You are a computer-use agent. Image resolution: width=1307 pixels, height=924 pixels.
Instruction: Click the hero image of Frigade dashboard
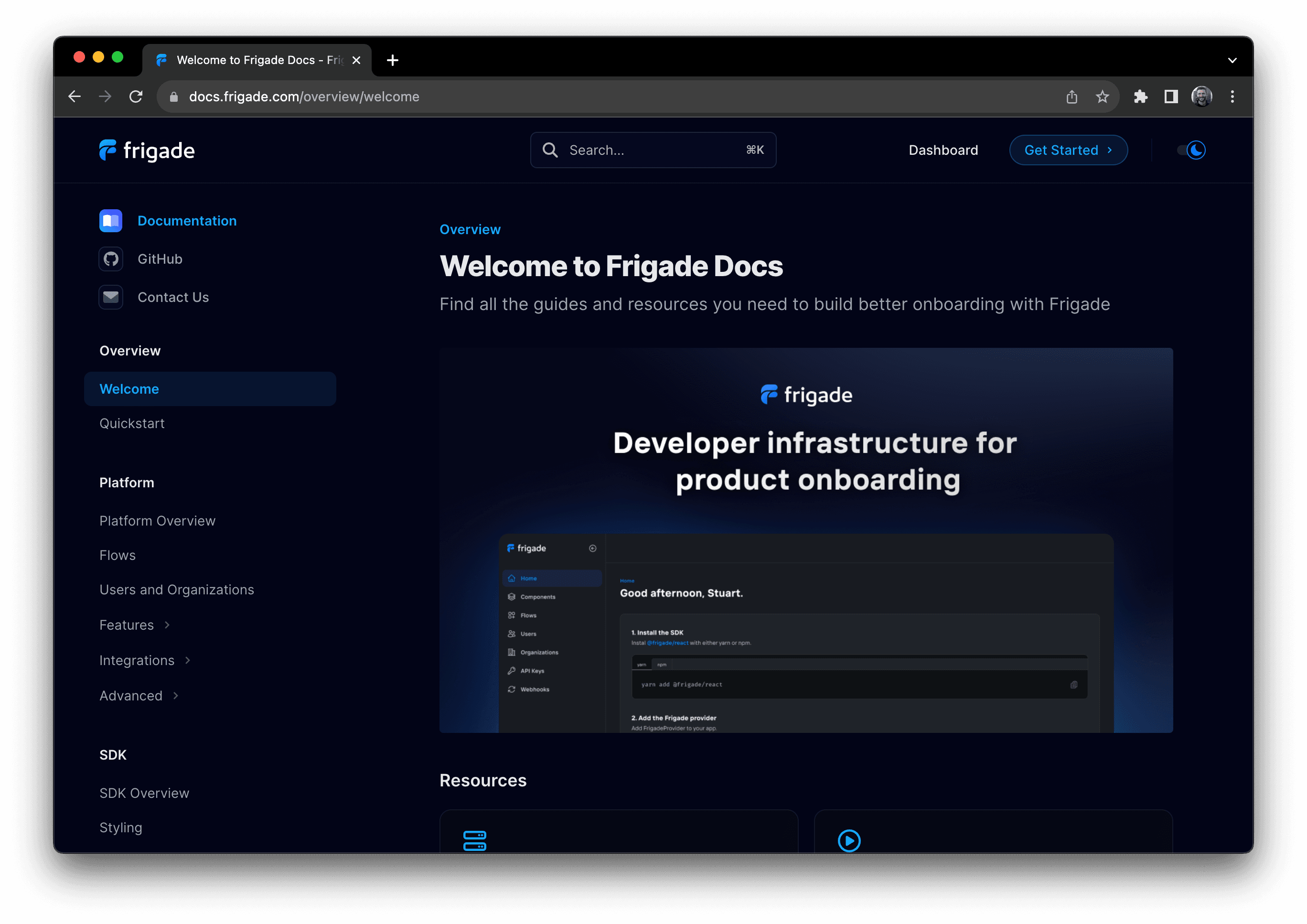coord(806,540)
